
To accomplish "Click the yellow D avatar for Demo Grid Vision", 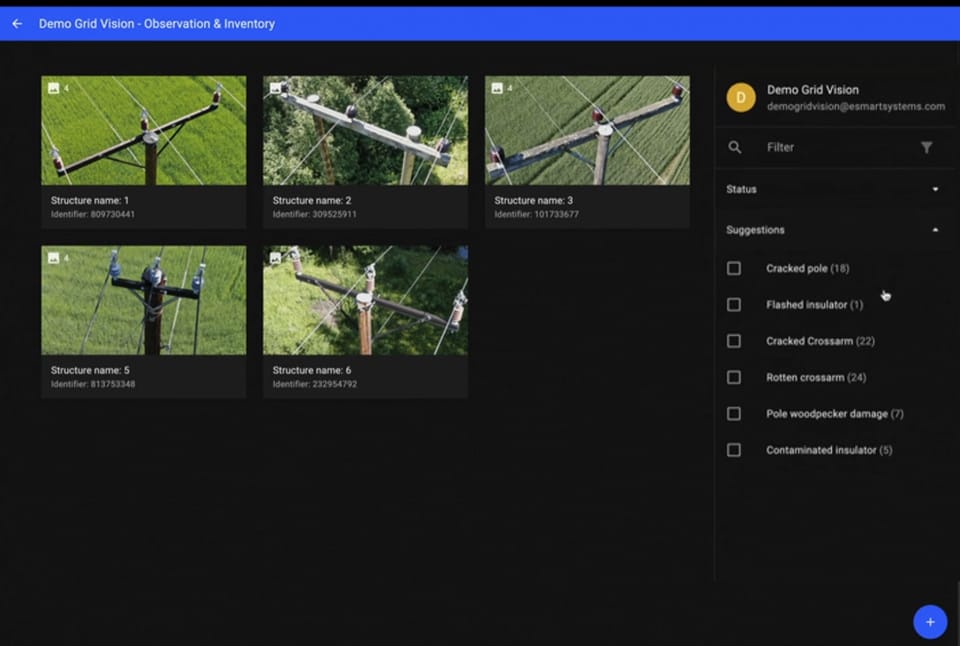I will [x=740, y=98].
